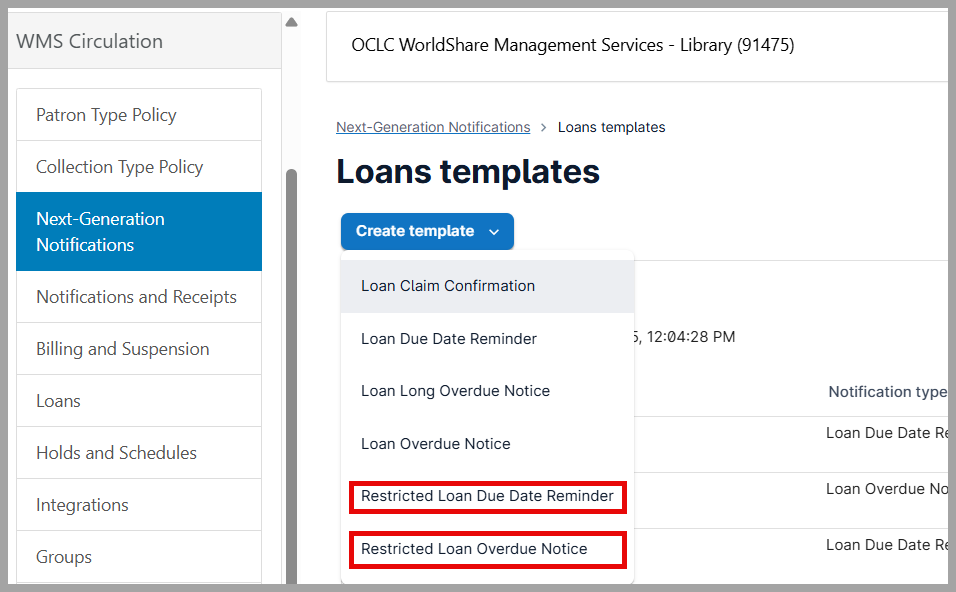Open Next-Generation Notifications breadcrumb link

point(433,127)
